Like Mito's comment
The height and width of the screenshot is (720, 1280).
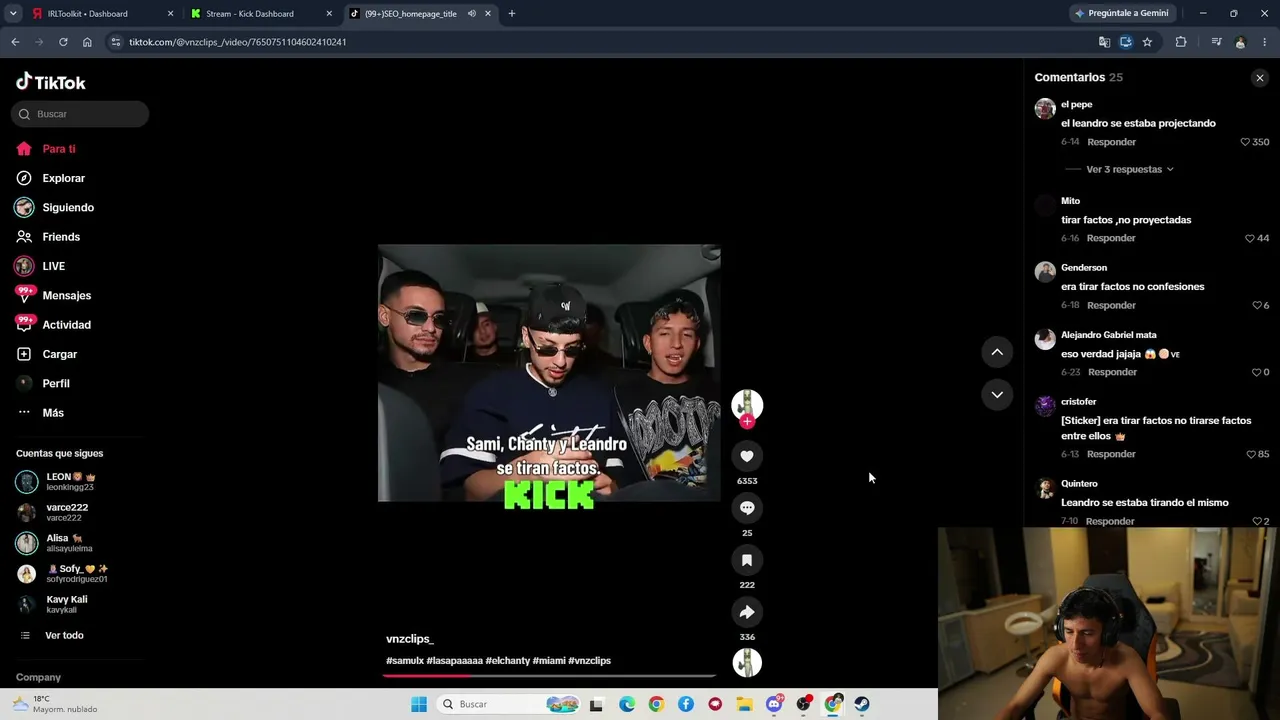click(1250, 238)
